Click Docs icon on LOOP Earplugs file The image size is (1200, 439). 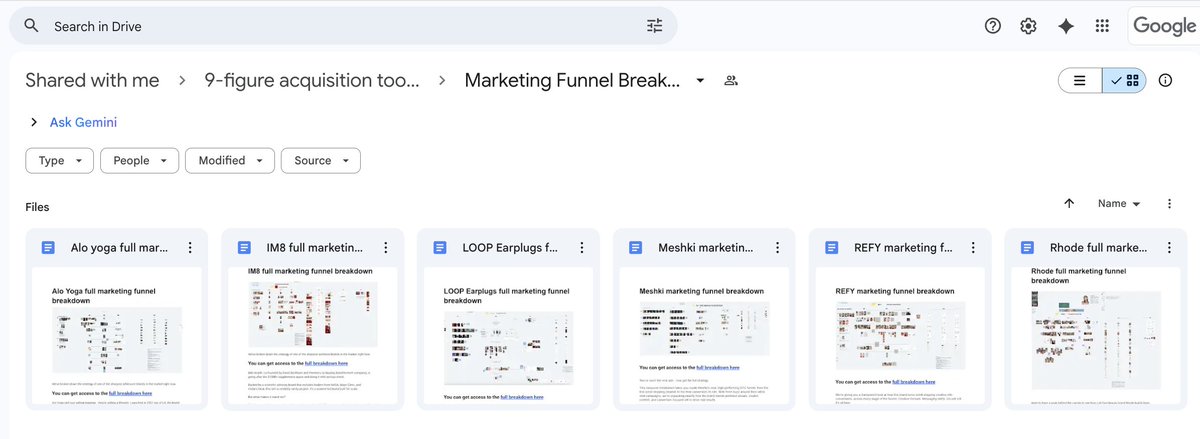pyautogui.click(x=440, y=248)
